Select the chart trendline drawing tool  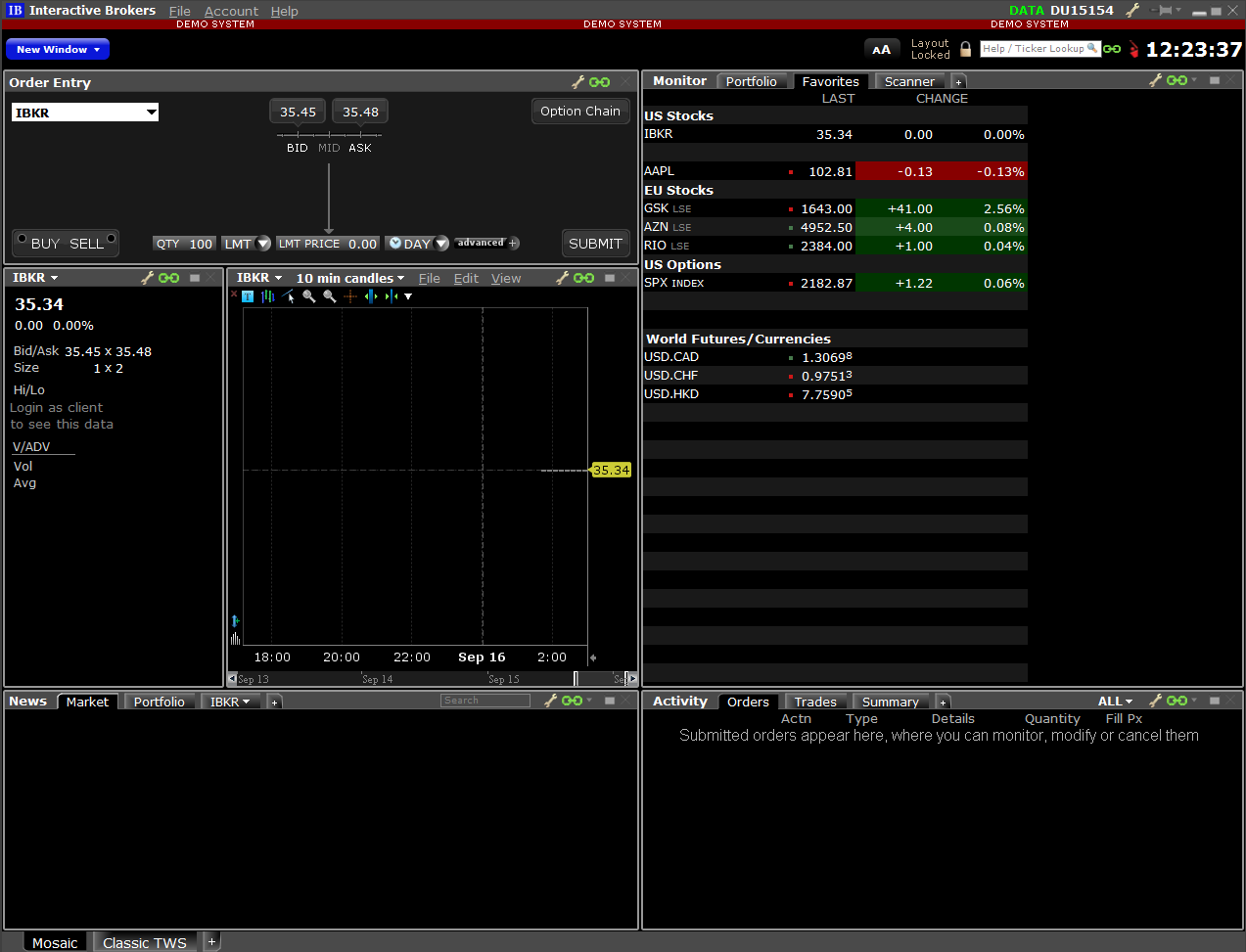coord(289,296)
